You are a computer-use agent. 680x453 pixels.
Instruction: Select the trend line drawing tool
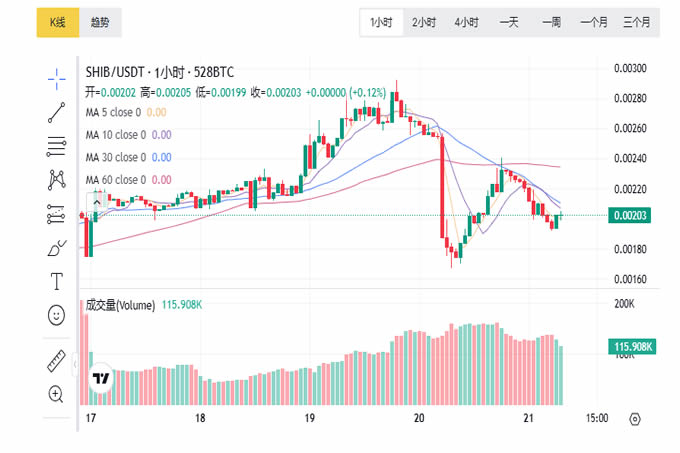tap(56, 113)
